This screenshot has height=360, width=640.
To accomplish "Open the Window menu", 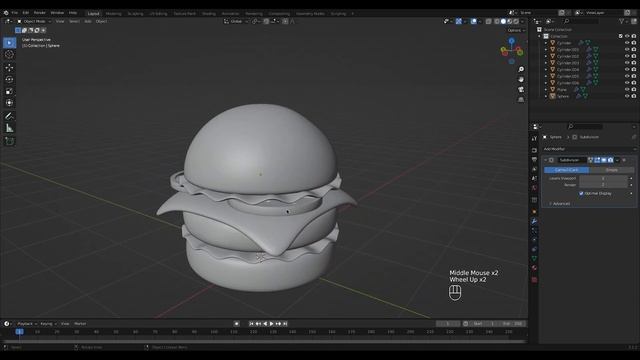I will coord(57,13).
